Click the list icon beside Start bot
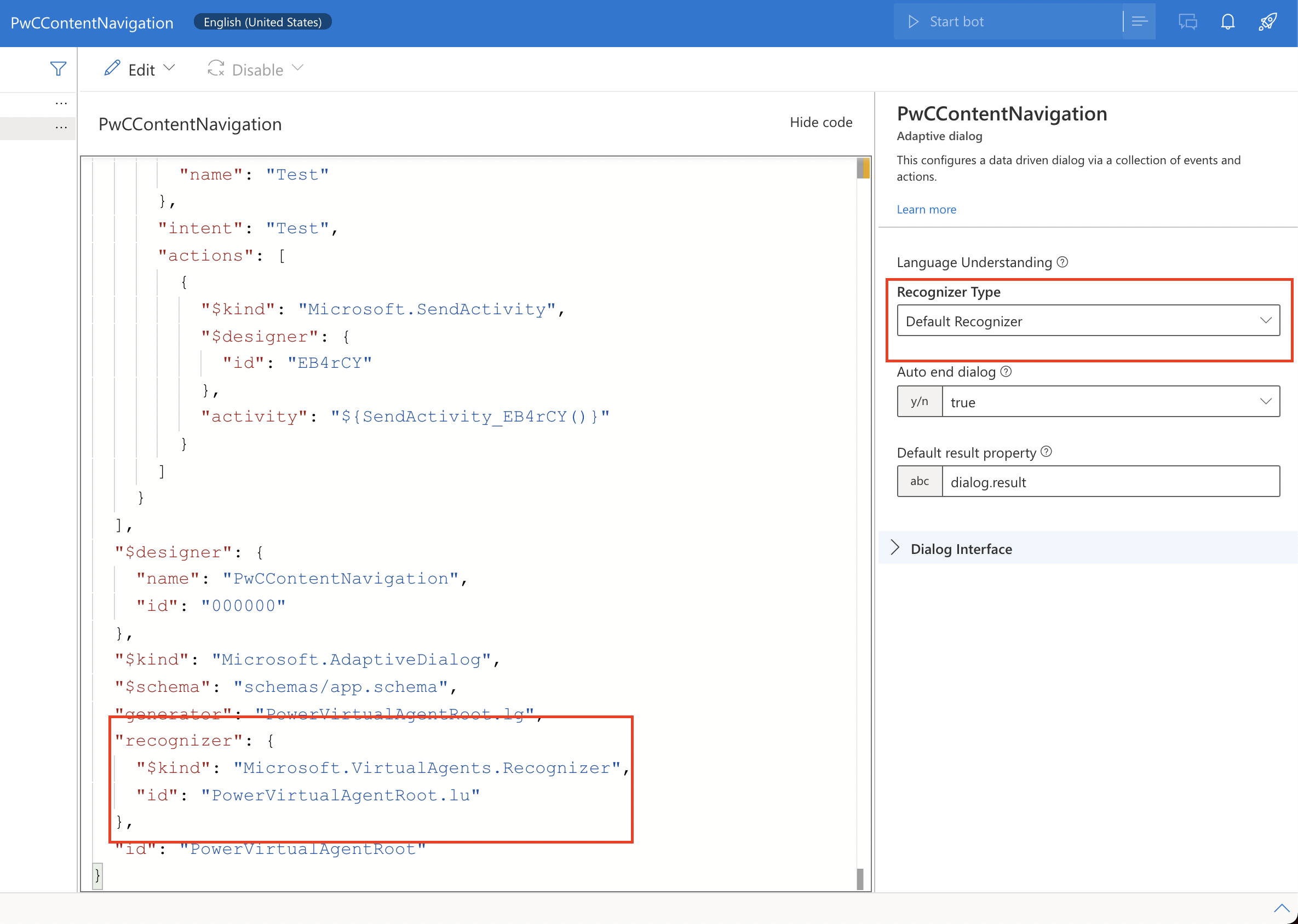This screenshot has height=924, width=1298. coord(1139,21)
